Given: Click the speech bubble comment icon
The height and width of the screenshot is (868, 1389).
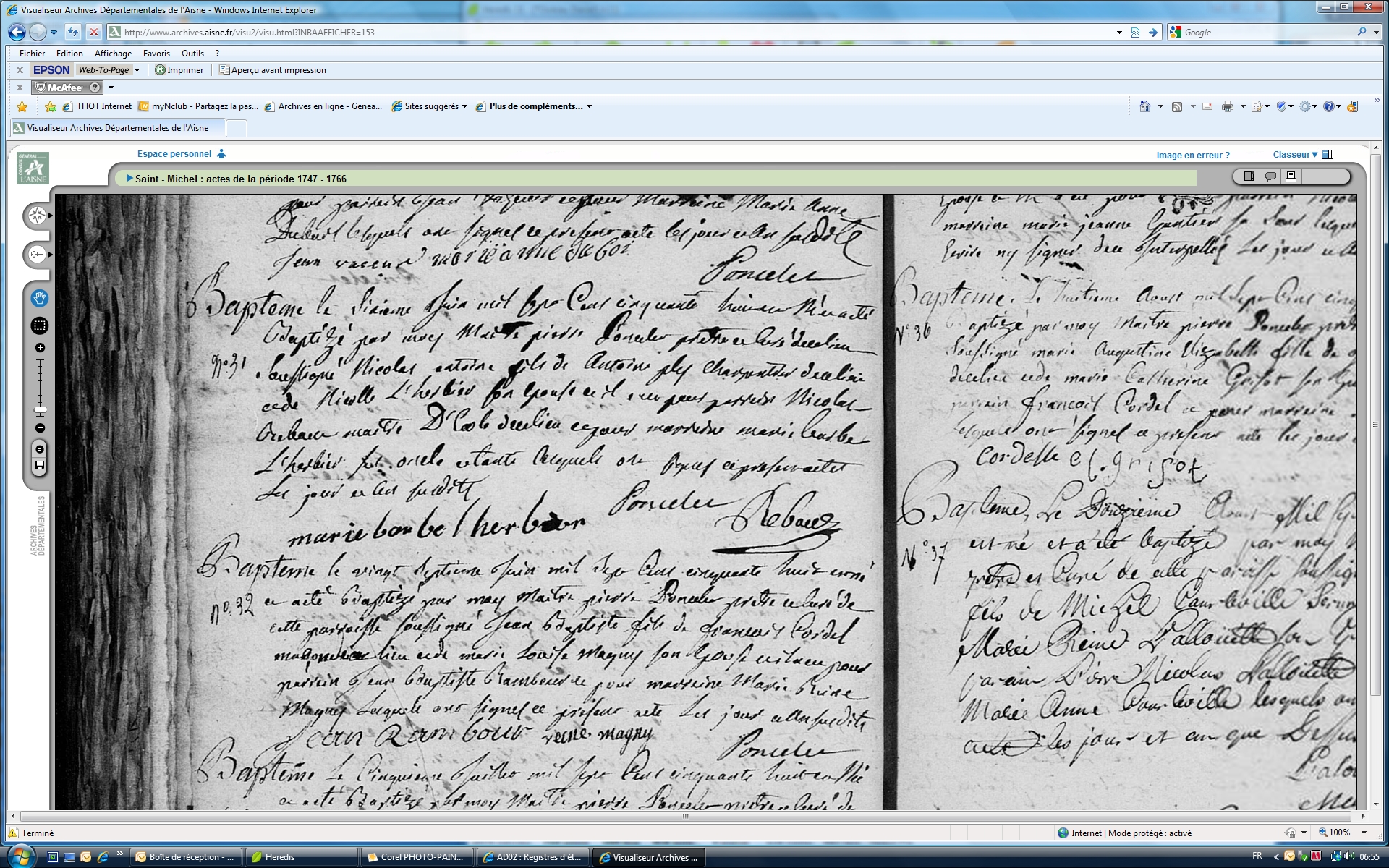Looking at the screenshot, I should 1270,176.
